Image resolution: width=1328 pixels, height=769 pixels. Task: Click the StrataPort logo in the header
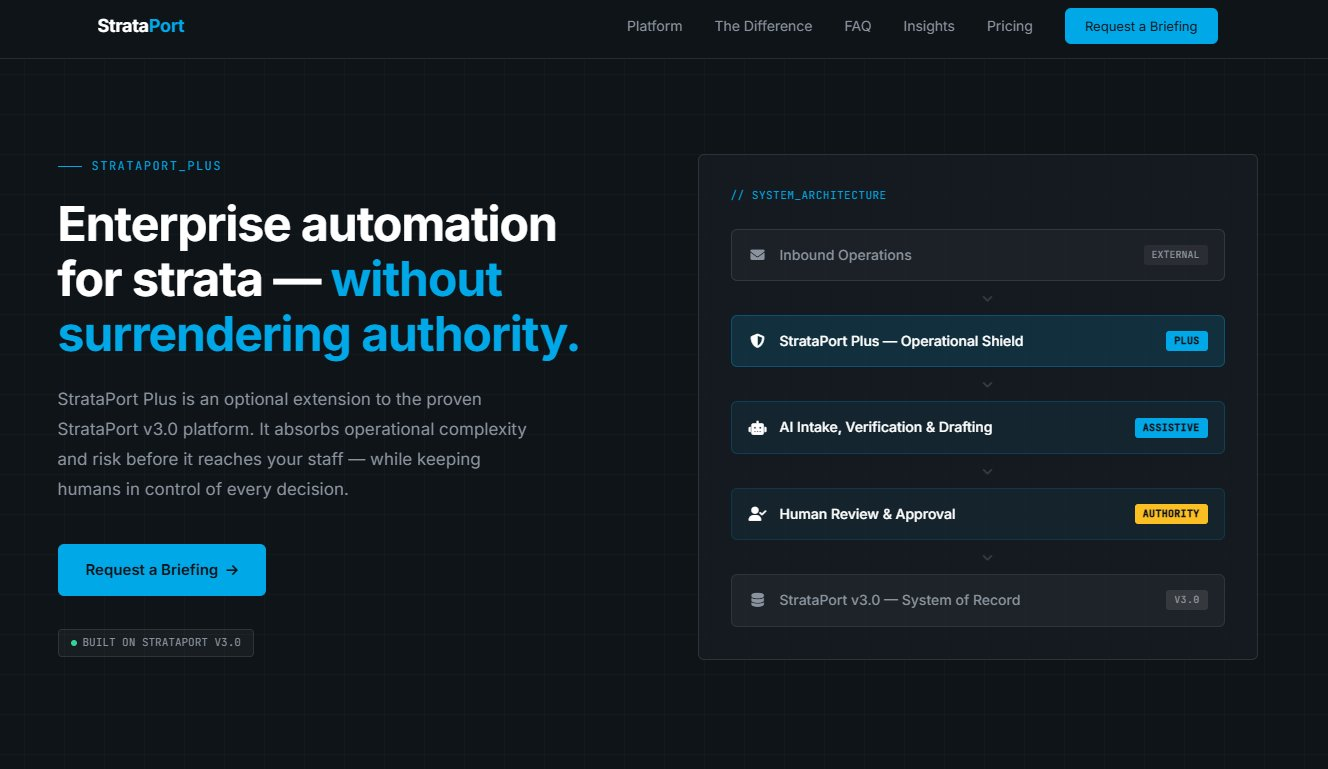(140, 25)
